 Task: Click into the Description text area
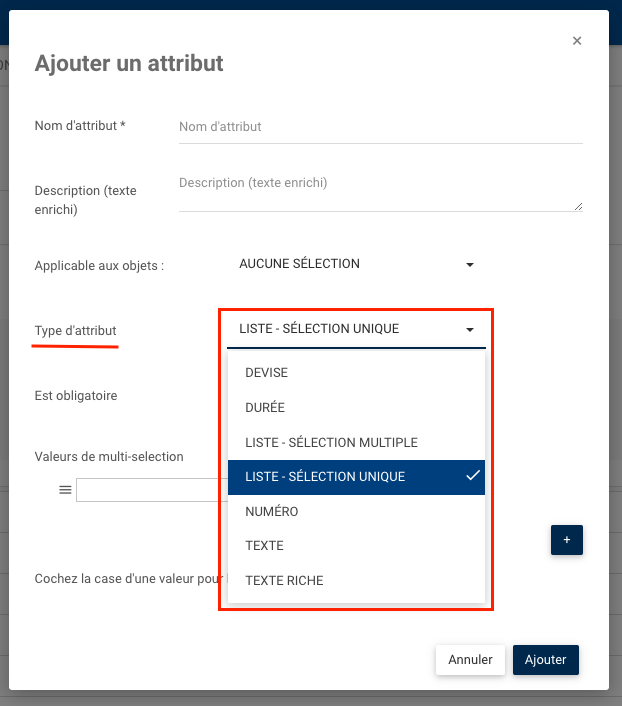point(378,191)
